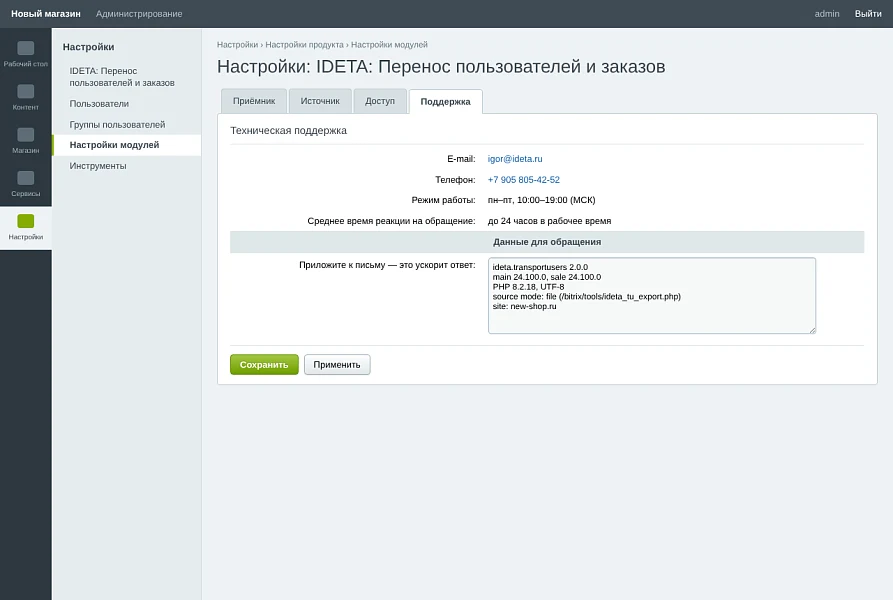Screen dimensions: 893x600
Task: Click the Настройки breadcrumb link
Action: pos(237,45)
